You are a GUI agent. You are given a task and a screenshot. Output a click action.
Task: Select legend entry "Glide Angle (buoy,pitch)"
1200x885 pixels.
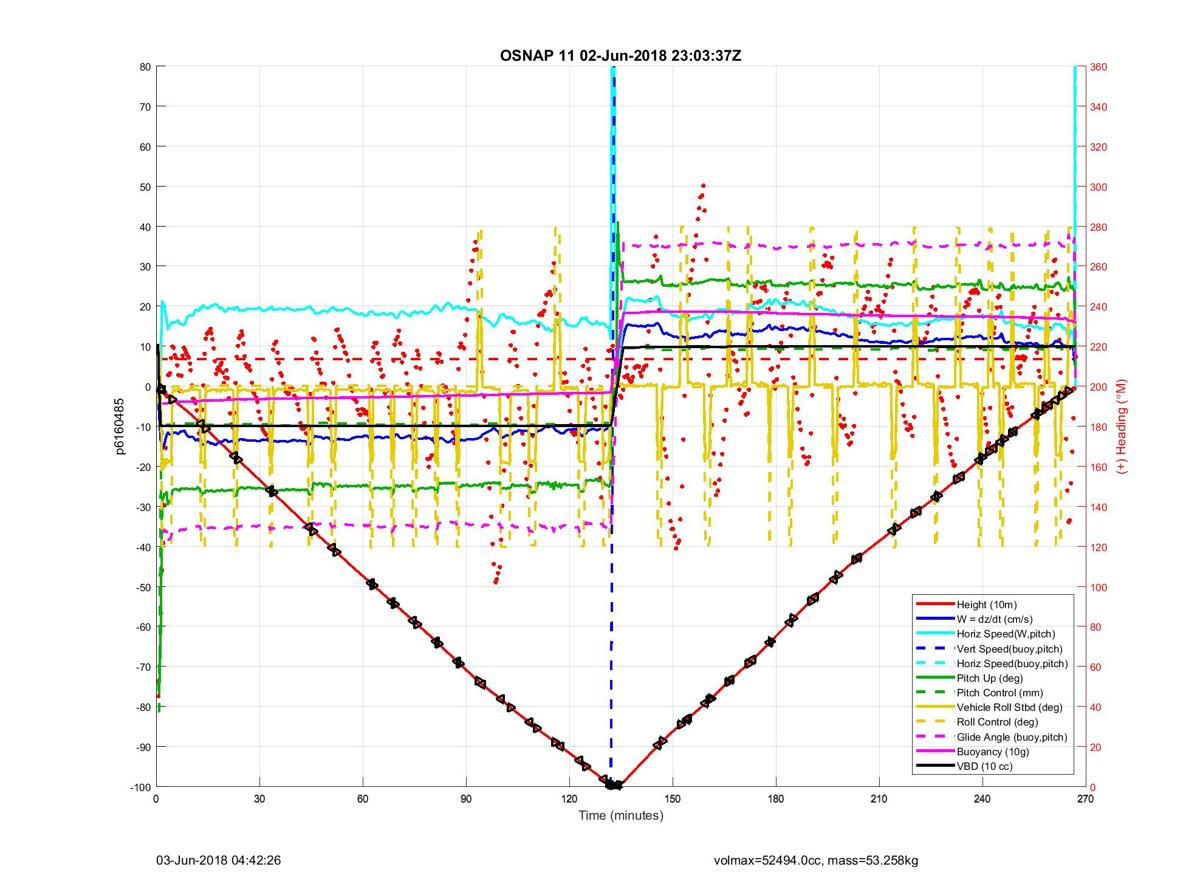click(1012, 736)
